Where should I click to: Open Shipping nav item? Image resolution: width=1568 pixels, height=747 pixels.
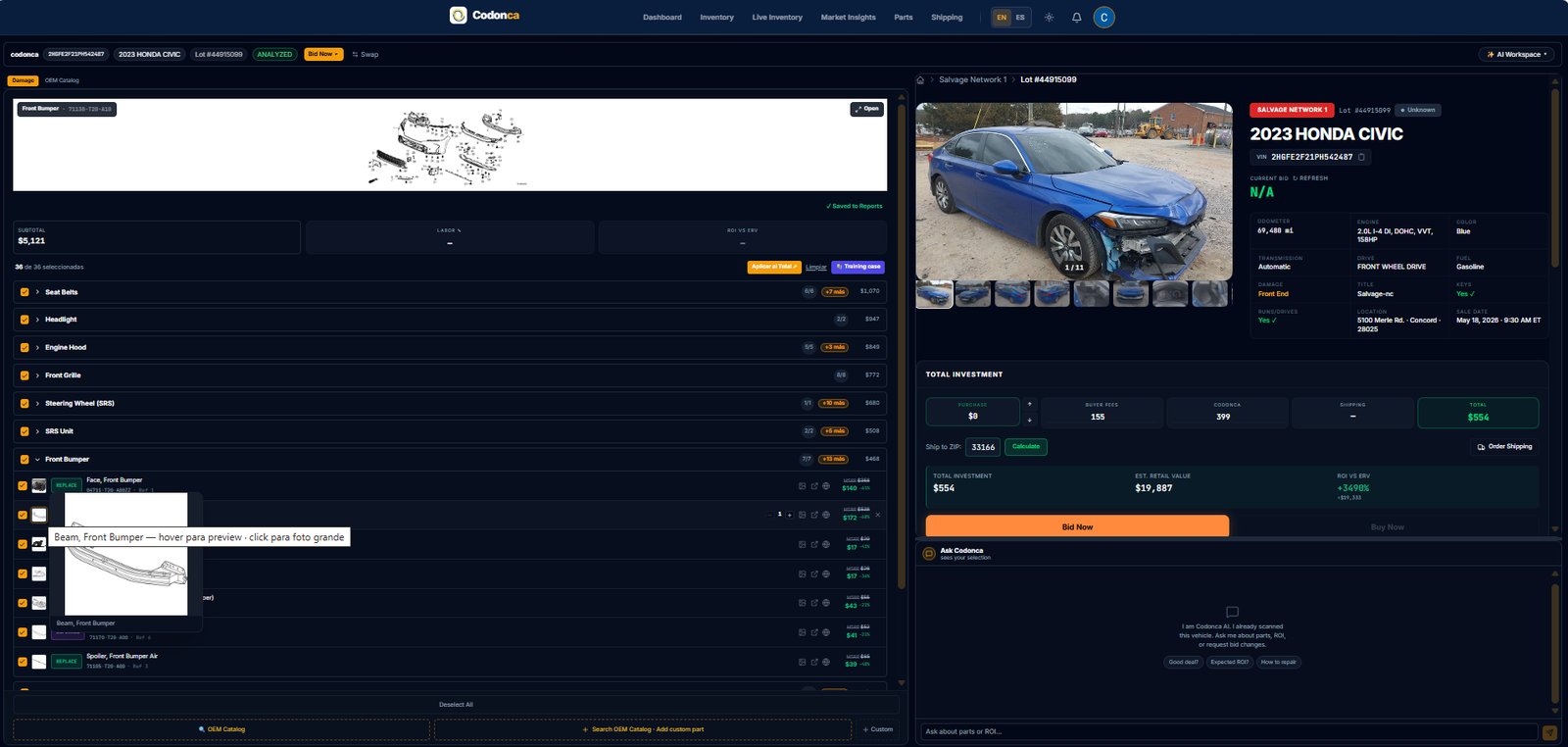click(x=947, y=18)
